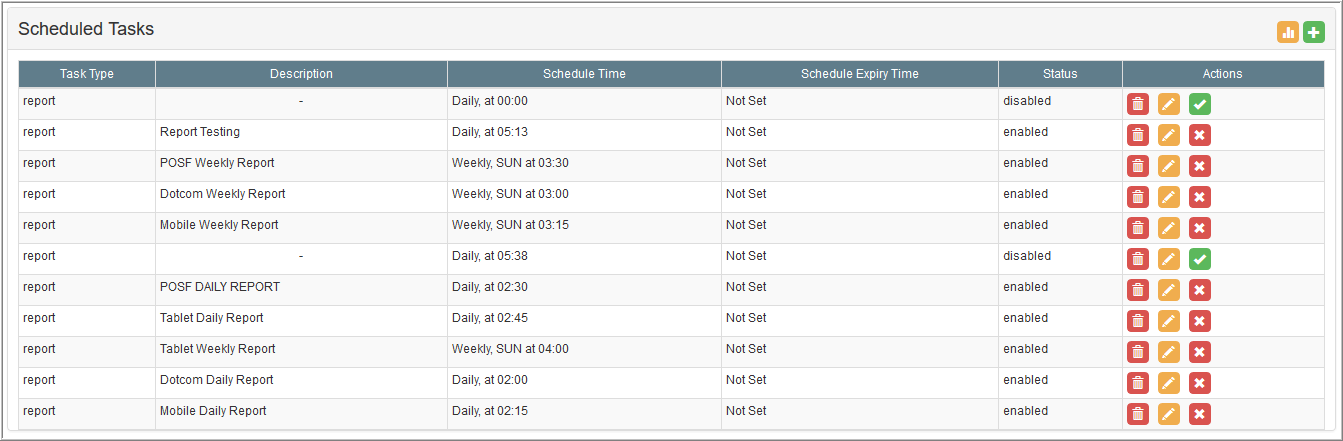Click the Status column header
The image size is (1343, 441).
point(1060,74)
